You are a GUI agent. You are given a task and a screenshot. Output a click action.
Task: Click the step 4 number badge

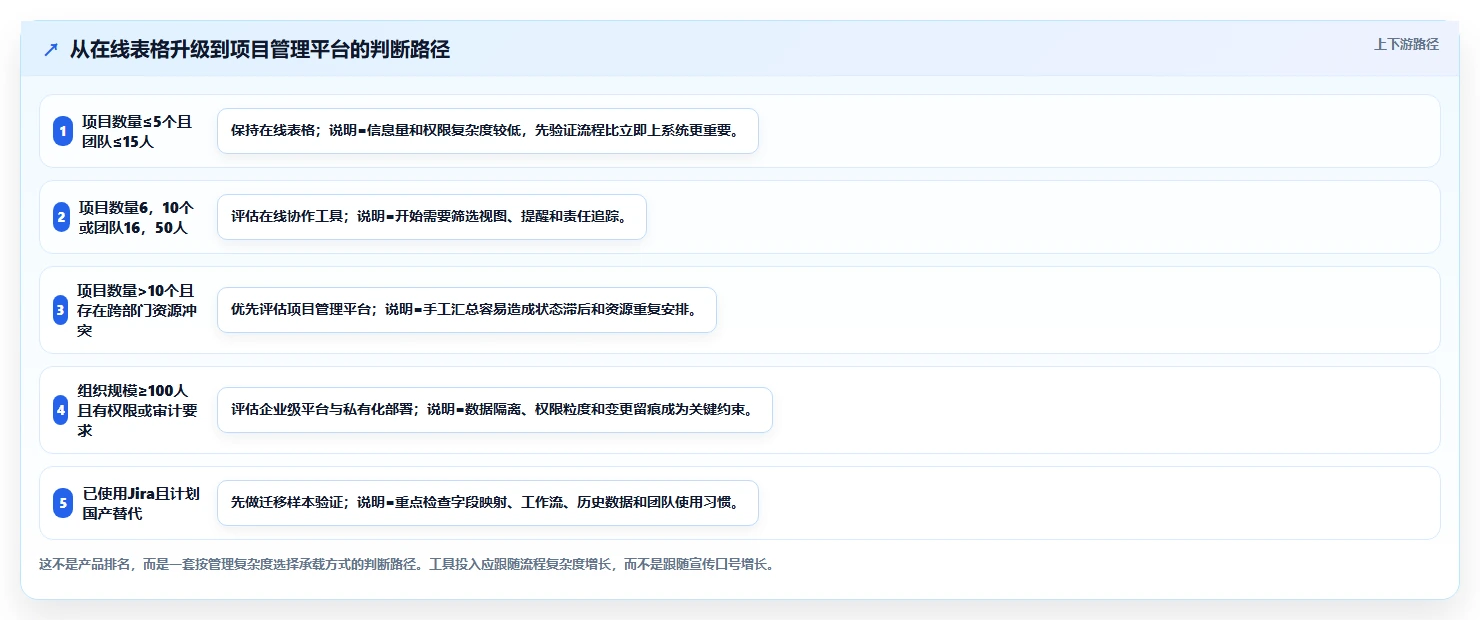pos(60,410)
